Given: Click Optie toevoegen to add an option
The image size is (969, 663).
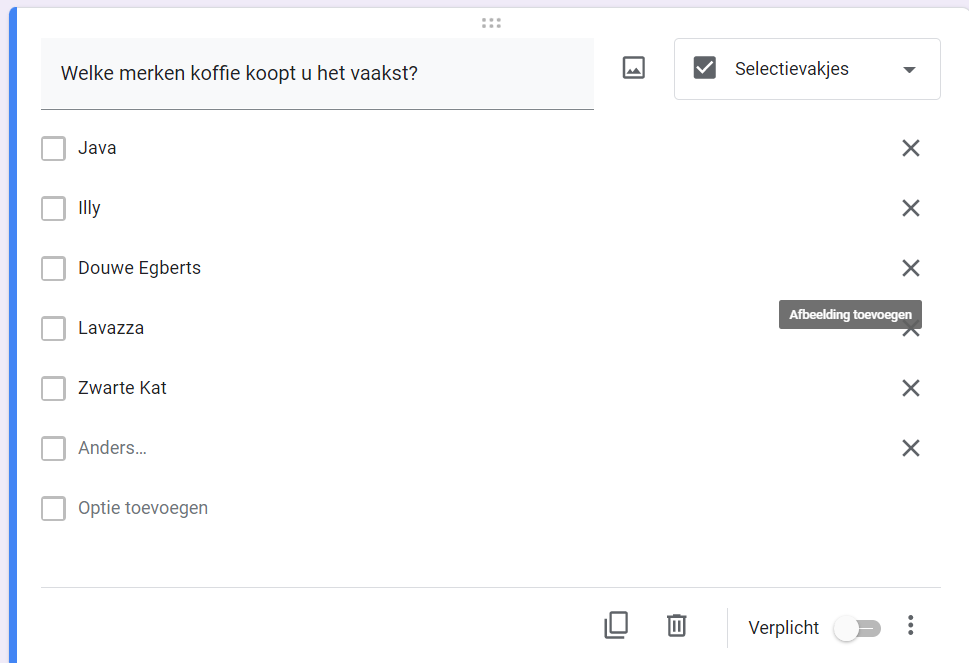Looking at the screenshot, I should coord(143,508).
